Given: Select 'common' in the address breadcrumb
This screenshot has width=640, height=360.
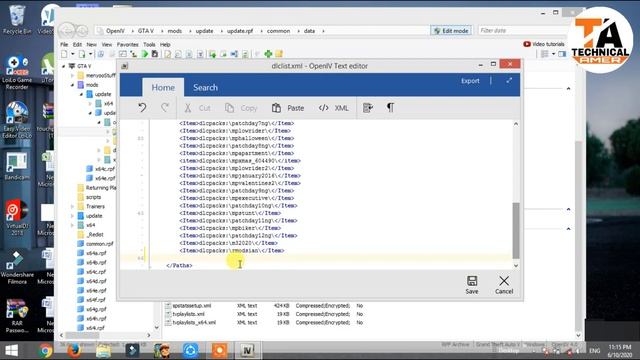Looking at the screenshot, I should pyautogui.click(x=278, y=31).
